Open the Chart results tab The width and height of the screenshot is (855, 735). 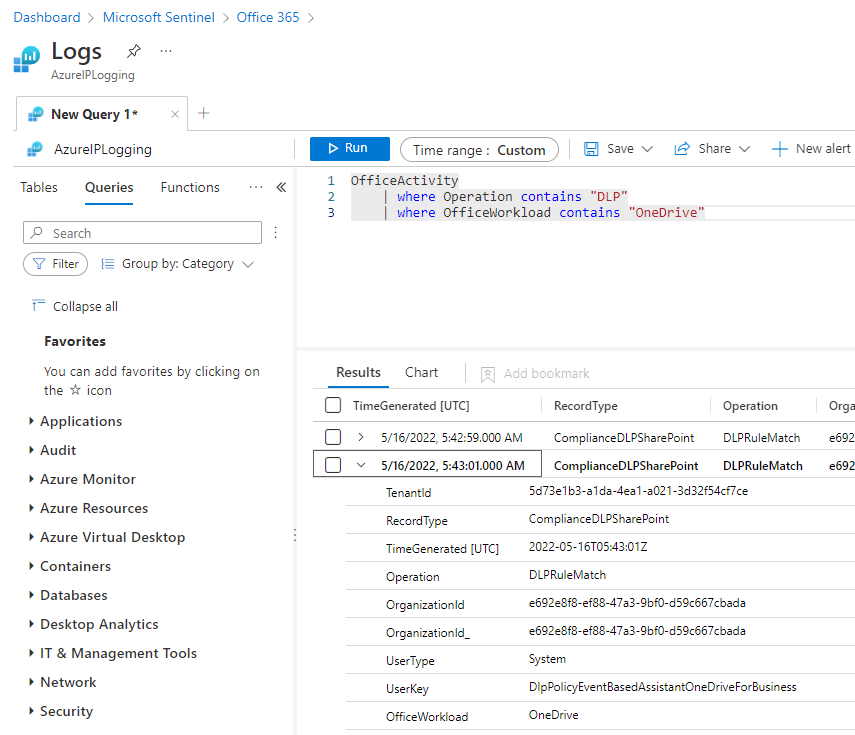click(x=421, y=372)
